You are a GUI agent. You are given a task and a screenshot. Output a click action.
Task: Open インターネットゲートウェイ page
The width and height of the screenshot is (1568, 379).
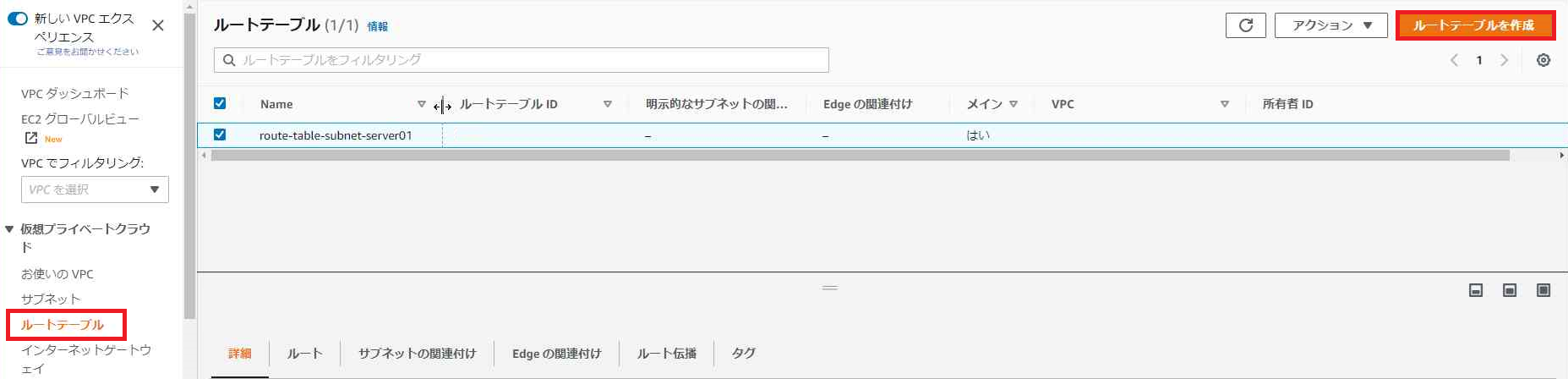click(86, 359)
